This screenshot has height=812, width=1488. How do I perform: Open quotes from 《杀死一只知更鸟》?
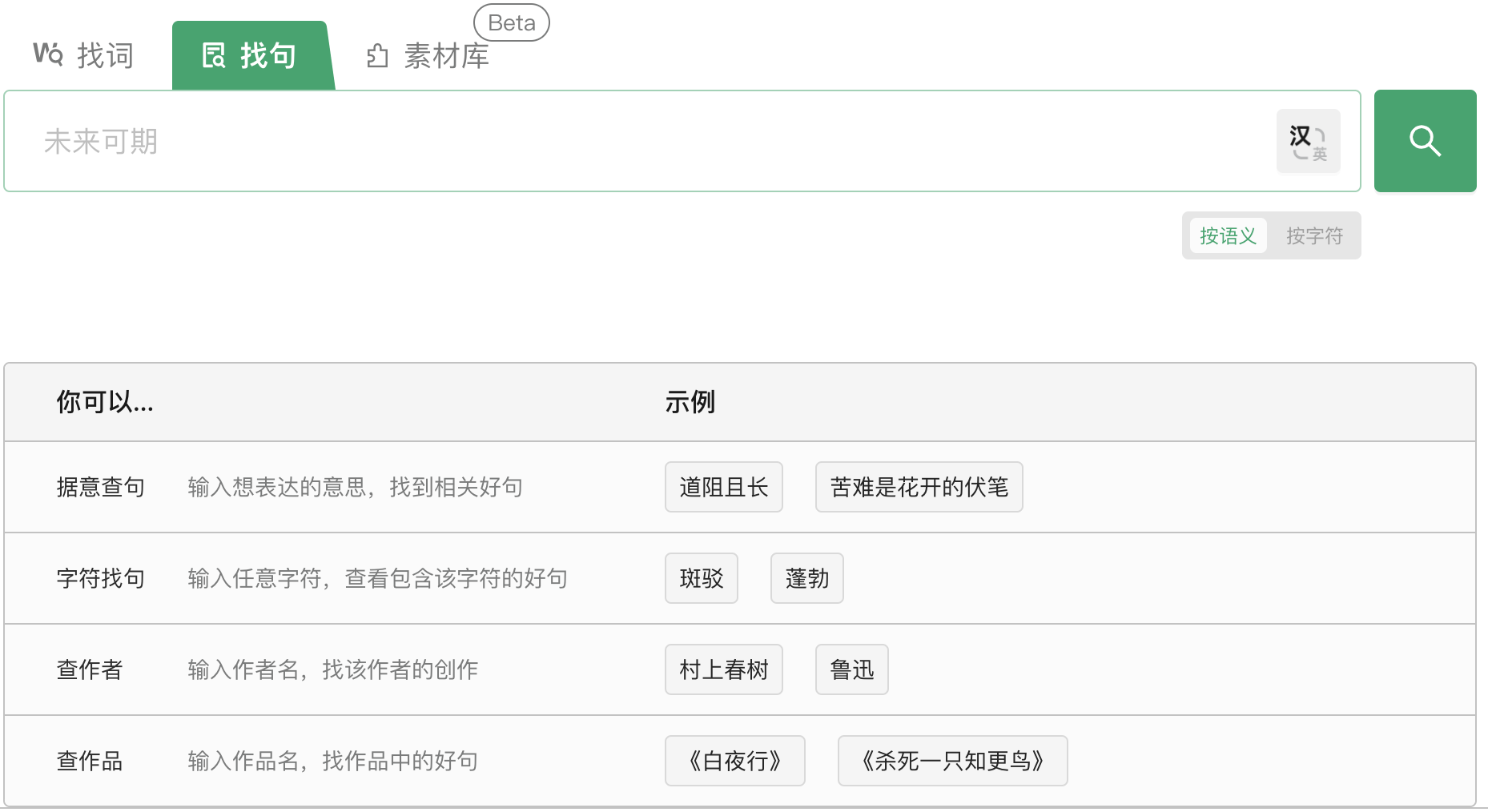tap(952, 761)
